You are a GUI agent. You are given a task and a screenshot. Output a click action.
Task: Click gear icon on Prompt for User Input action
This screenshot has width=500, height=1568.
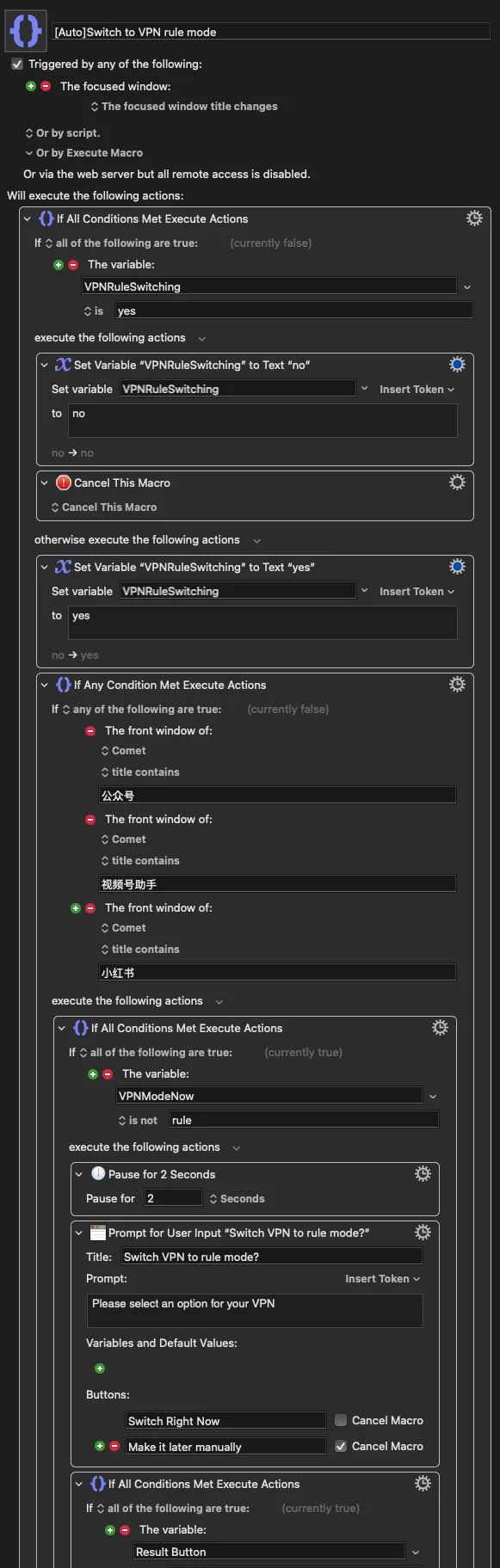pyautogui.click(x=423, y=1233)
